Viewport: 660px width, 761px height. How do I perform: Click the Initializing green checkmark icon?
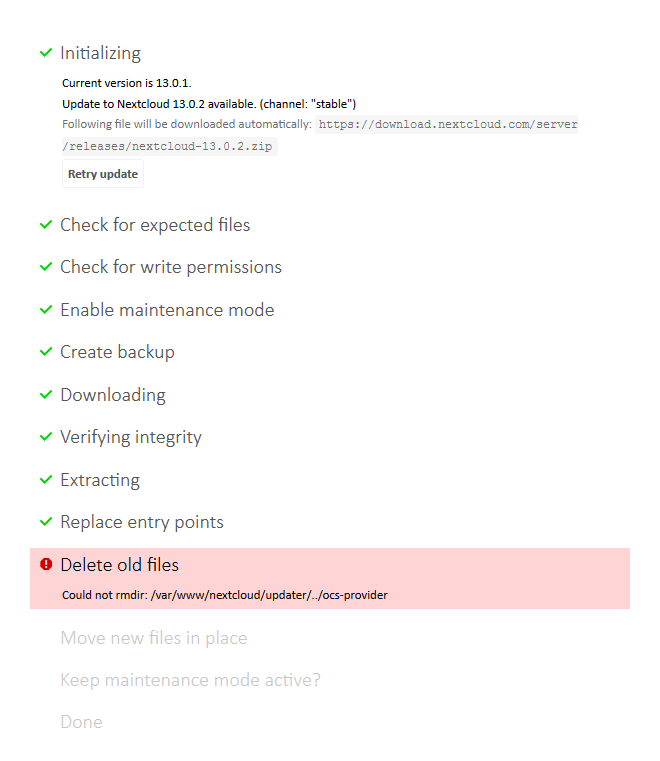pos(46,52)
